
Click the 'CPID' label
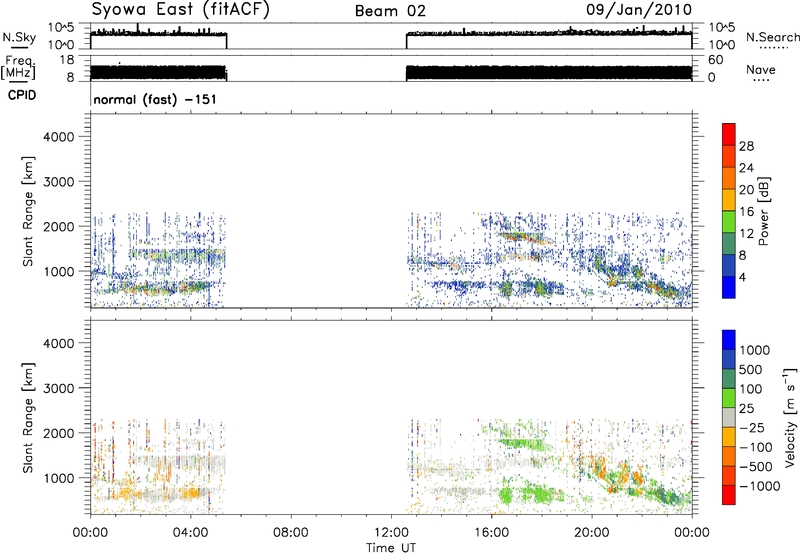click(22, 95)
